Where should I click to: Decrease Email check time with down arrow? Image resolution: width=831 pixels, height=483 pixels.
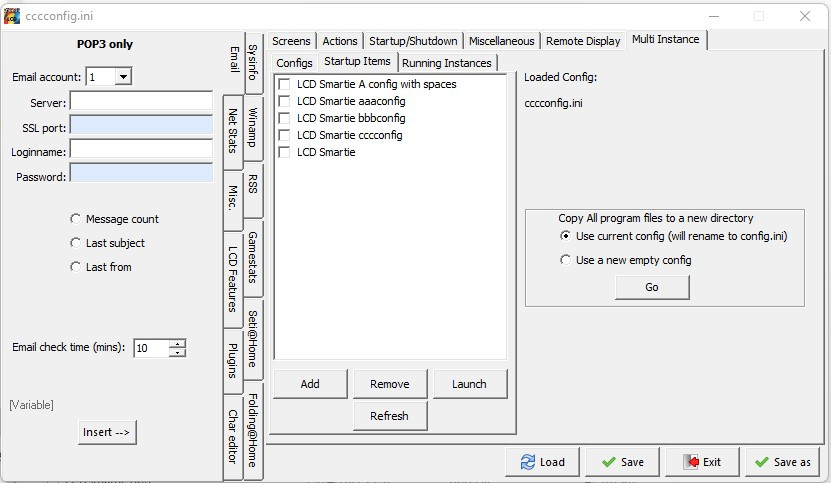[x=178, y=353]
